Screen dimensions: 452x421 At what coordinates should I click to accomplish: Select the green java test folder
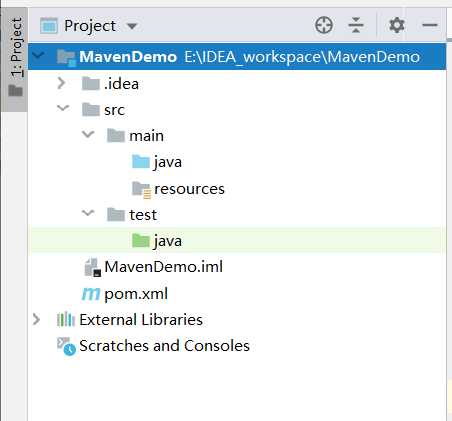[237, 240]
